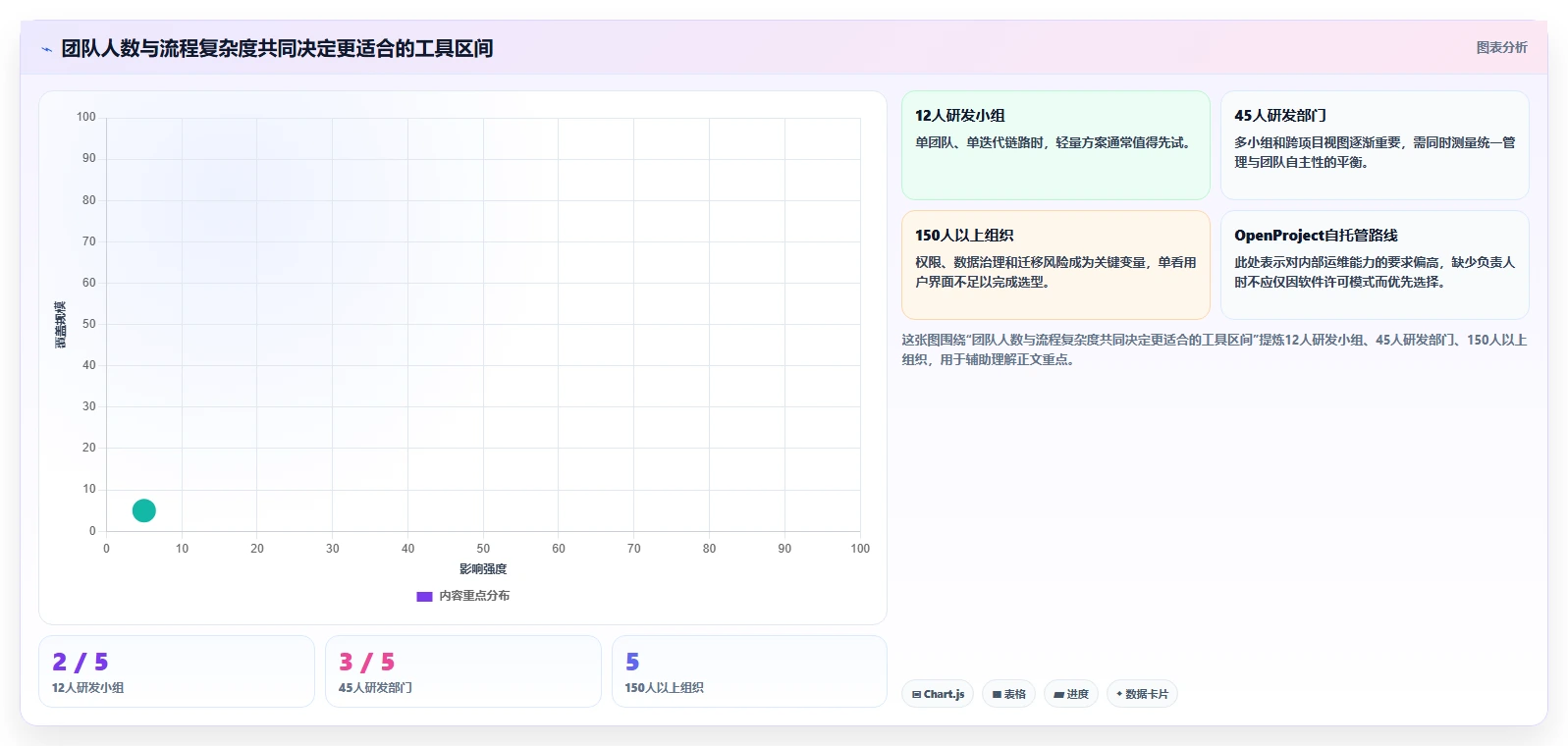Click the 150人以上组织 label under the 5 score

664,688
